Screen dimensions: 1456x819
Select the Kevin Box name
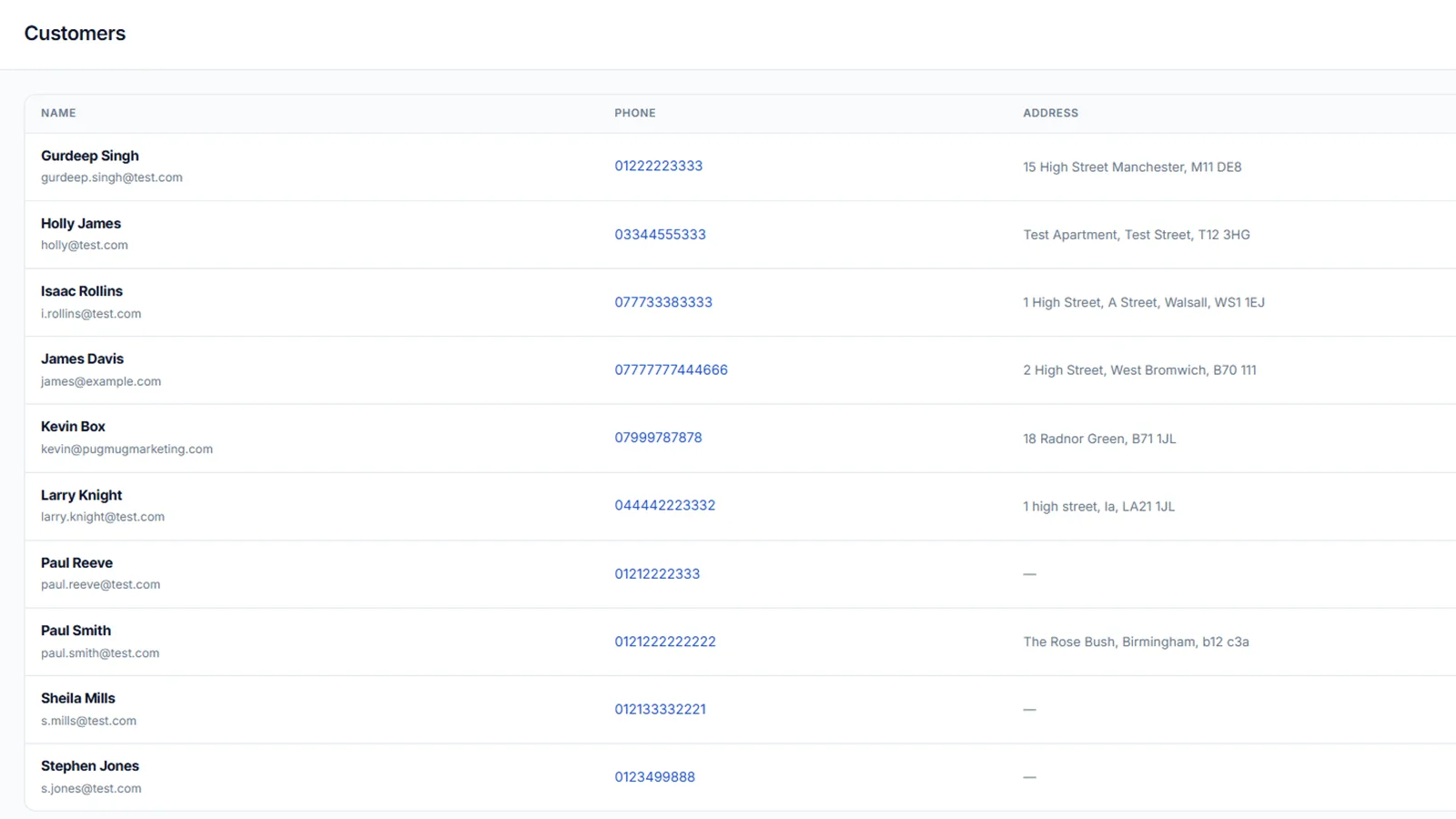(73, 426)
